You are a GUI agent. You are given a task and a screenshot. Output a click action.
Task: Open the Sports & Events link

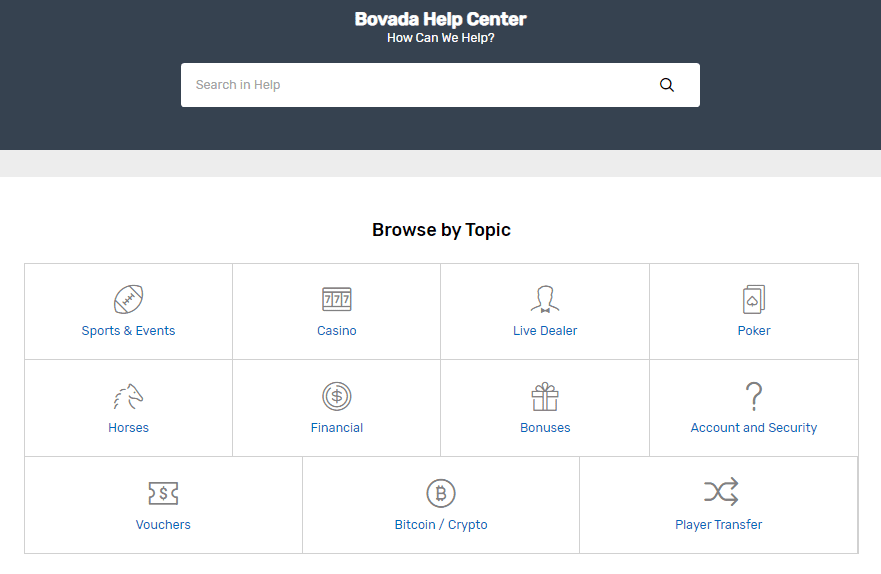click(x=128, y=331)
